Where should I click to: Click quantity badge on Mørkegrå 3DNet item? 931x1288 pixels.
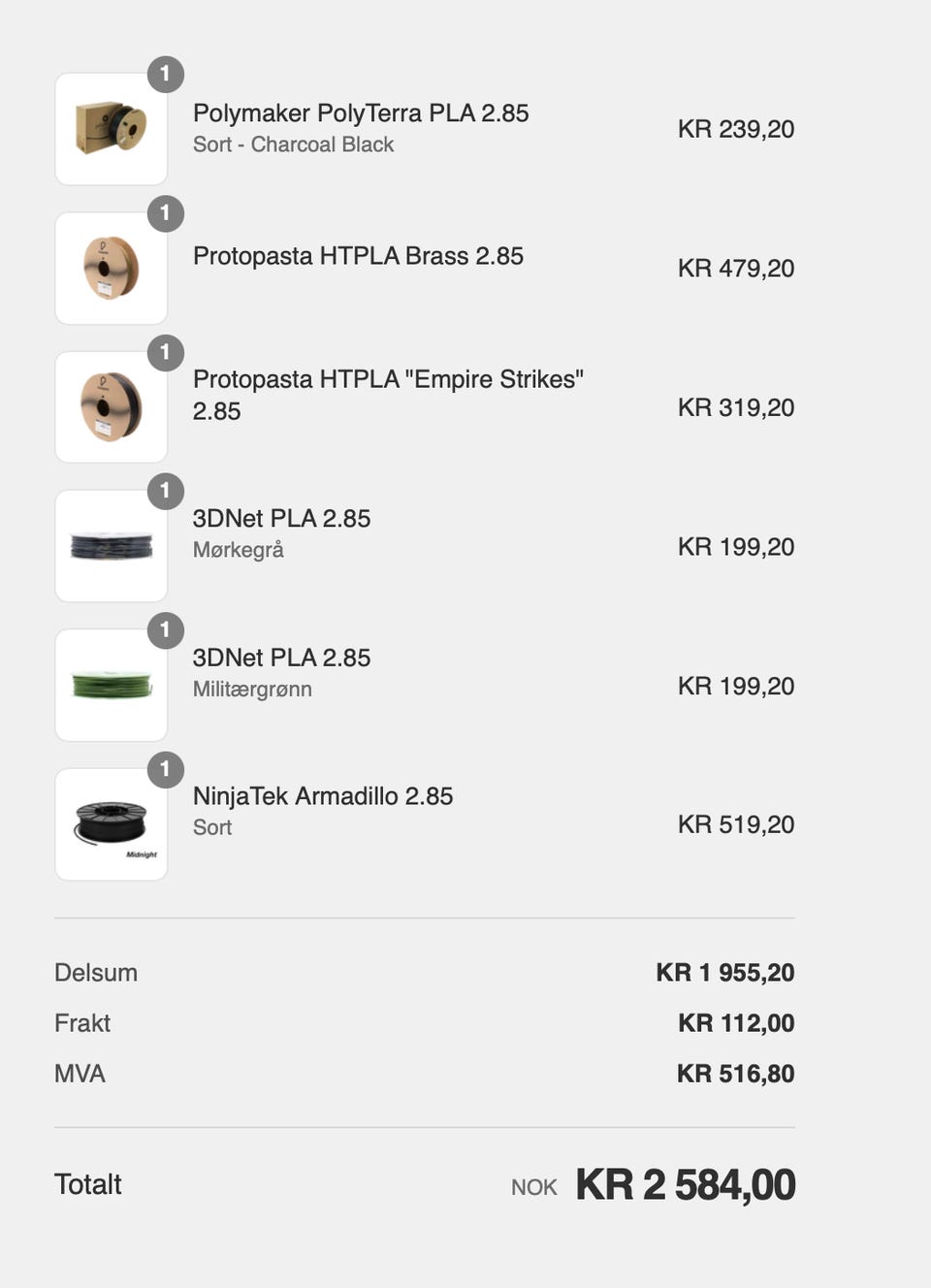(x=166, y=492)
